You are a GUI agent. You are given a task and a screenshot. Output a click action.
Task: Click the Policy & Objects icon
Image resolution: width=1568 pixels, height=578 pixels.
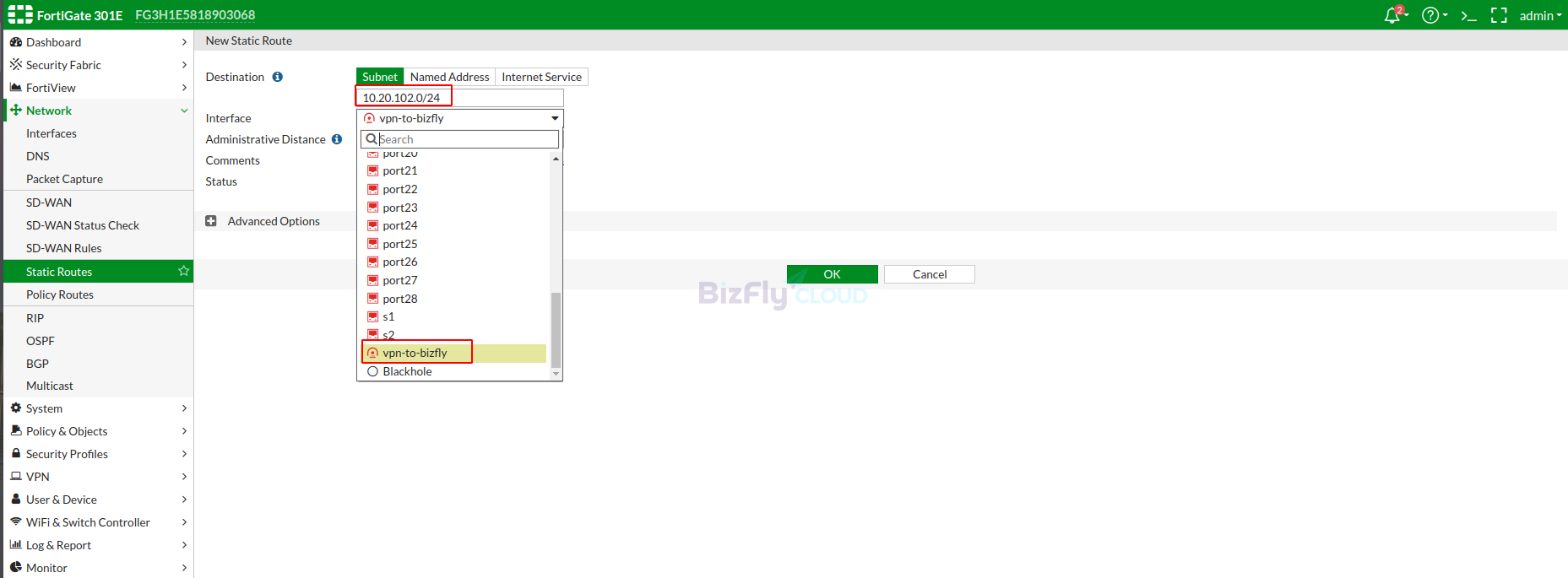pyautogui.click(x=15, y=430)
